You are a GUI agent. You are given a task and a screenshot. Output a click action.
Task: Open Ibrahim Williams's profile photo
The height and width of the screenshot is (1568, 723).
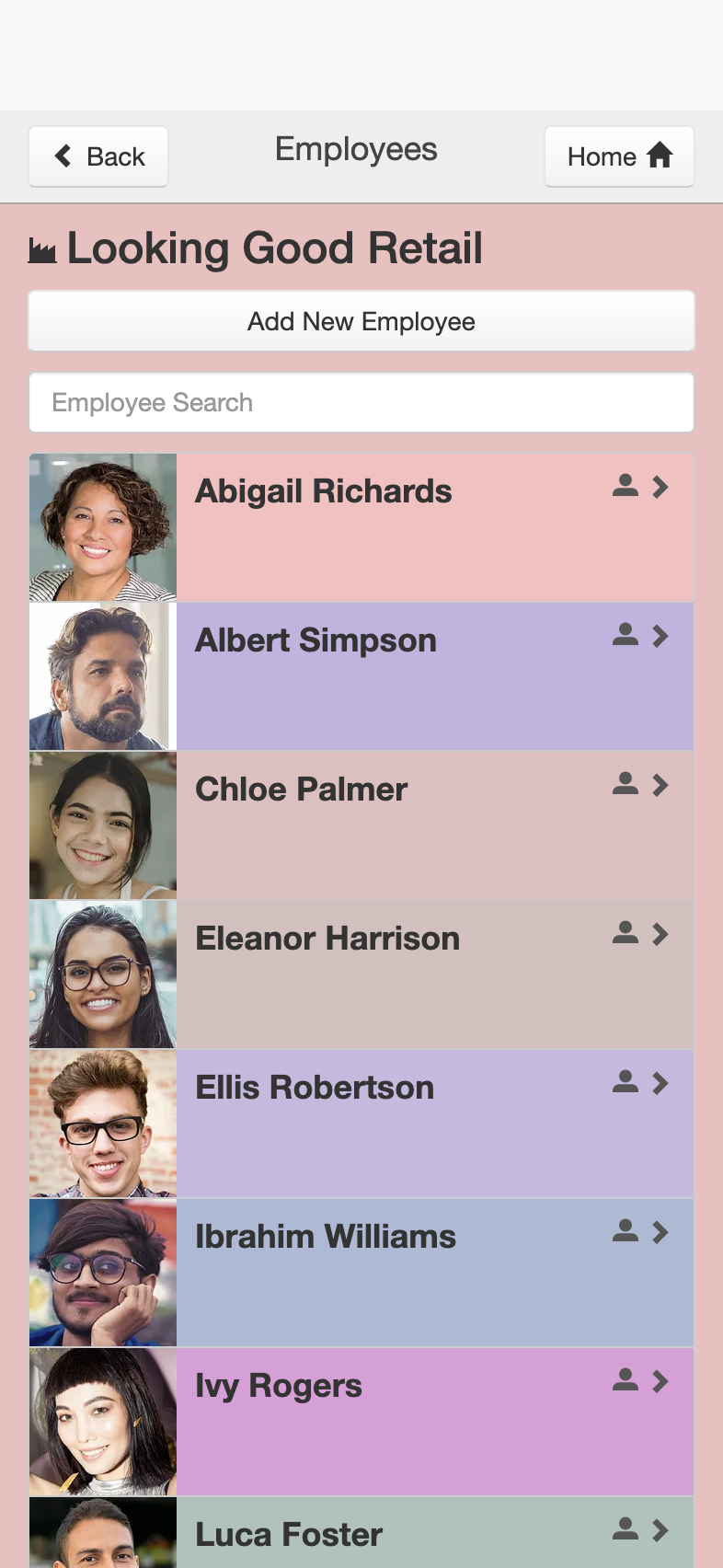(103, 1273)
